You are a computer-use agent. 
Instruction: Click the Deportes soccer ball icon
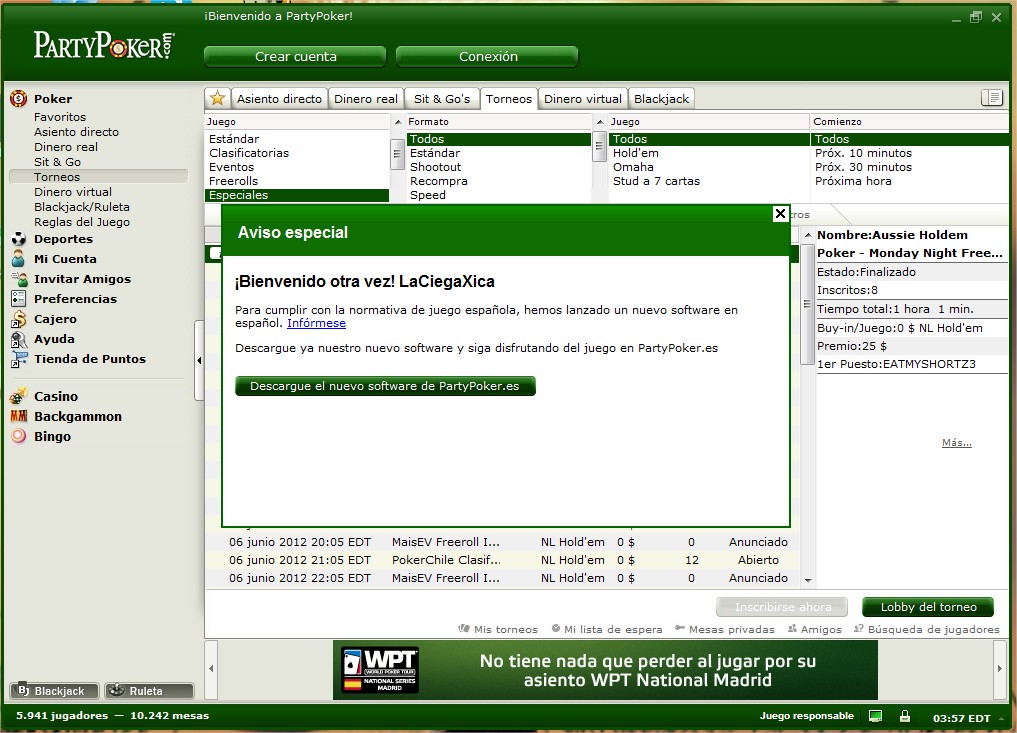18,239
